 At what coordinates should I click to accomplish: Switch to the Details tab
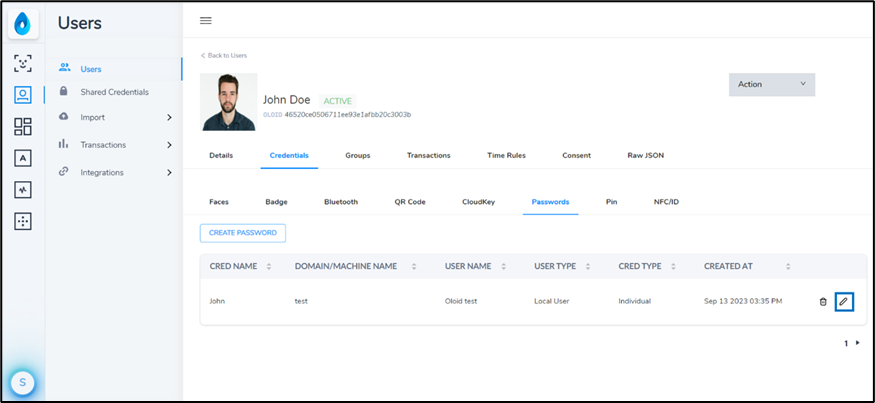coord(221,155)
